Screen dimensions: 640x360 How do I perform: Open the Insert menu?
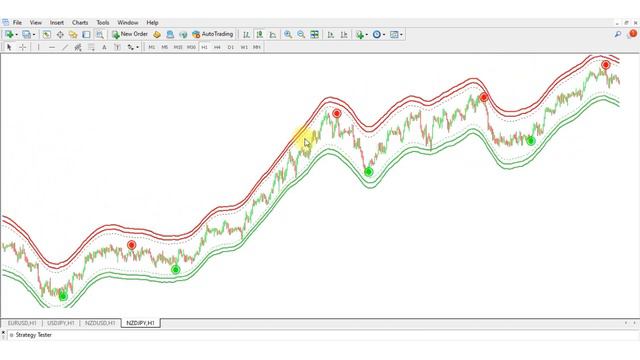pos(57,22)
